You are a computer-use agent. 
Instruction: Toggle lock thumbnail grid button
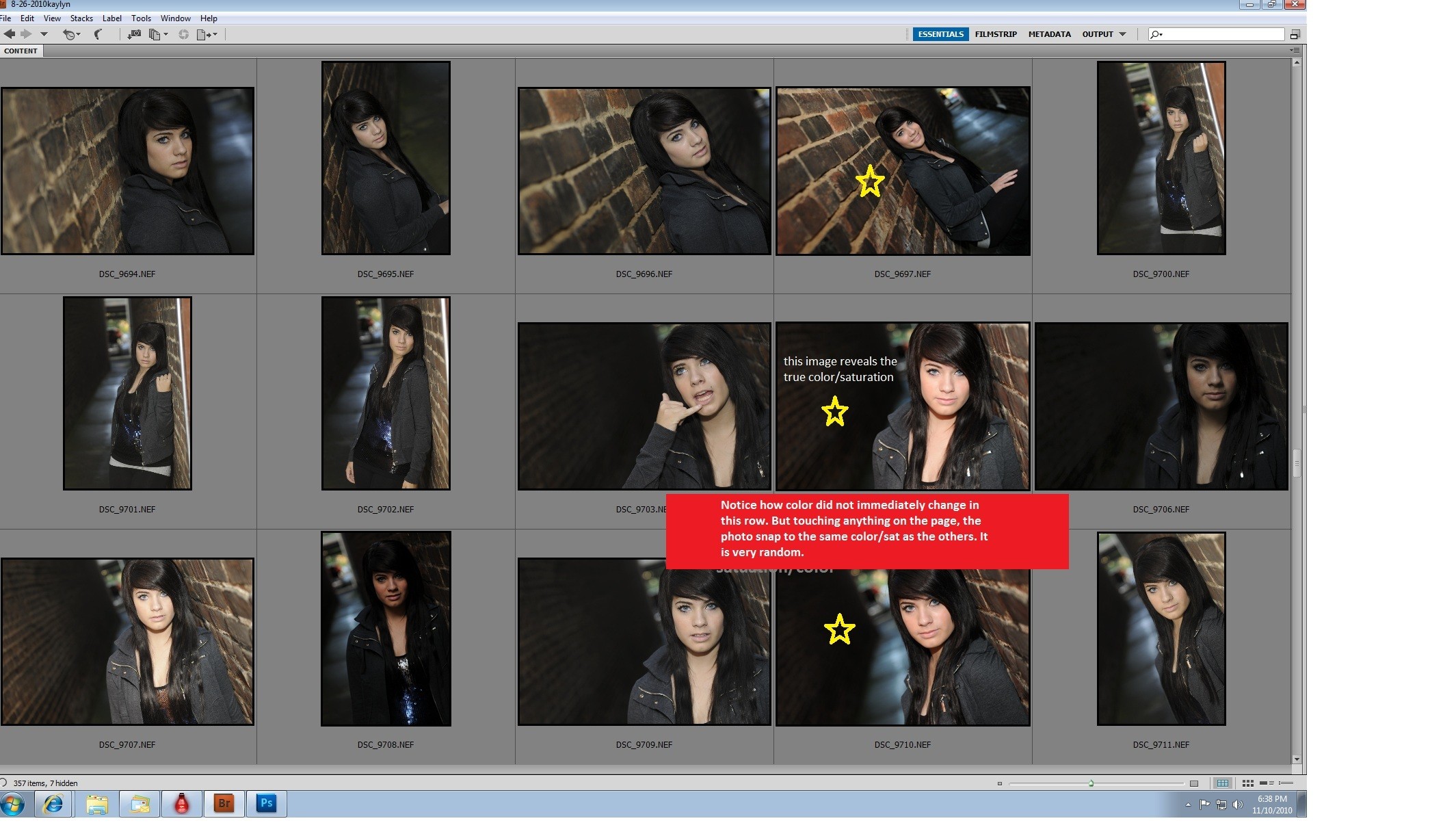click(x=1222, y=783)
